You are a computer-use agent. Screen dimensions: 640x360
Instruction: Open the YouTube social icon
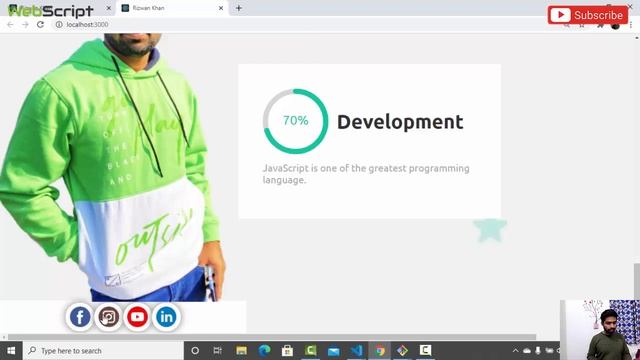tap(137, 317)
